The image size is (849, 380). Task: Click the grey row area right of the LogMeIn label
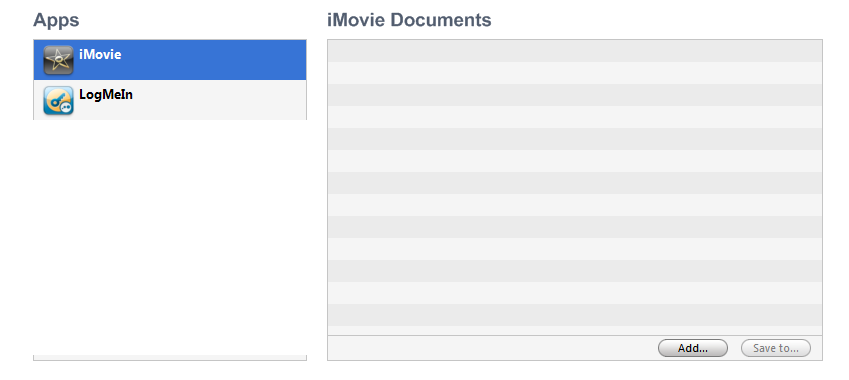click(x=219, y=100)
